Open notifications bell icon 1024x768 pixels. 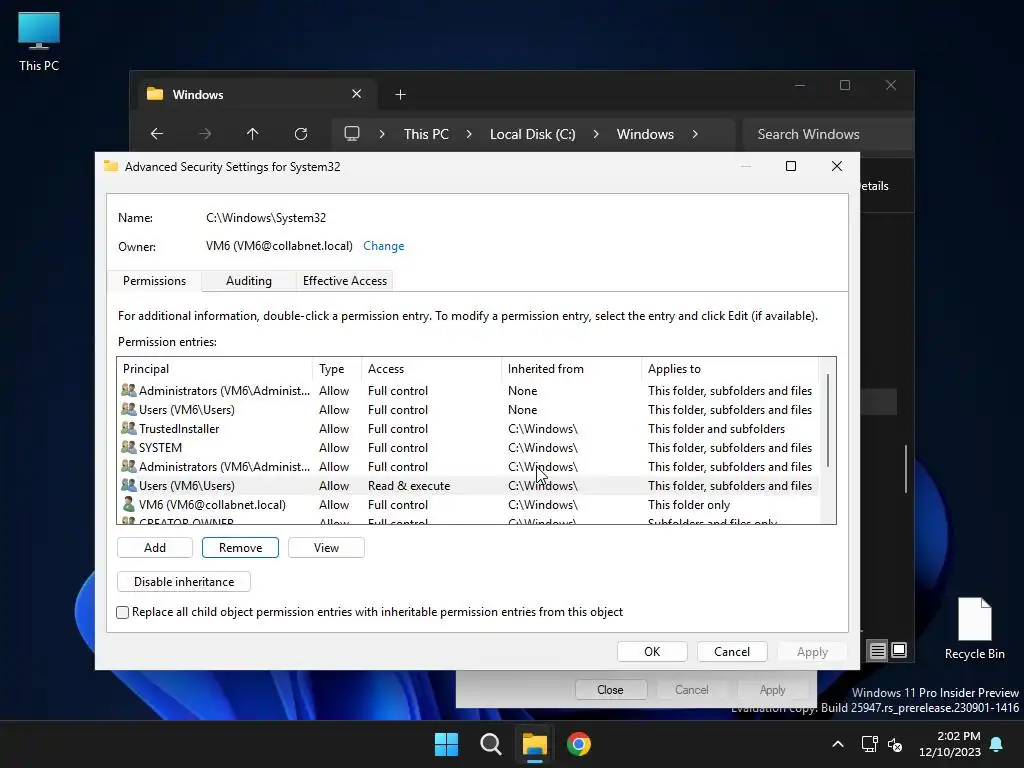pos(997,744)
